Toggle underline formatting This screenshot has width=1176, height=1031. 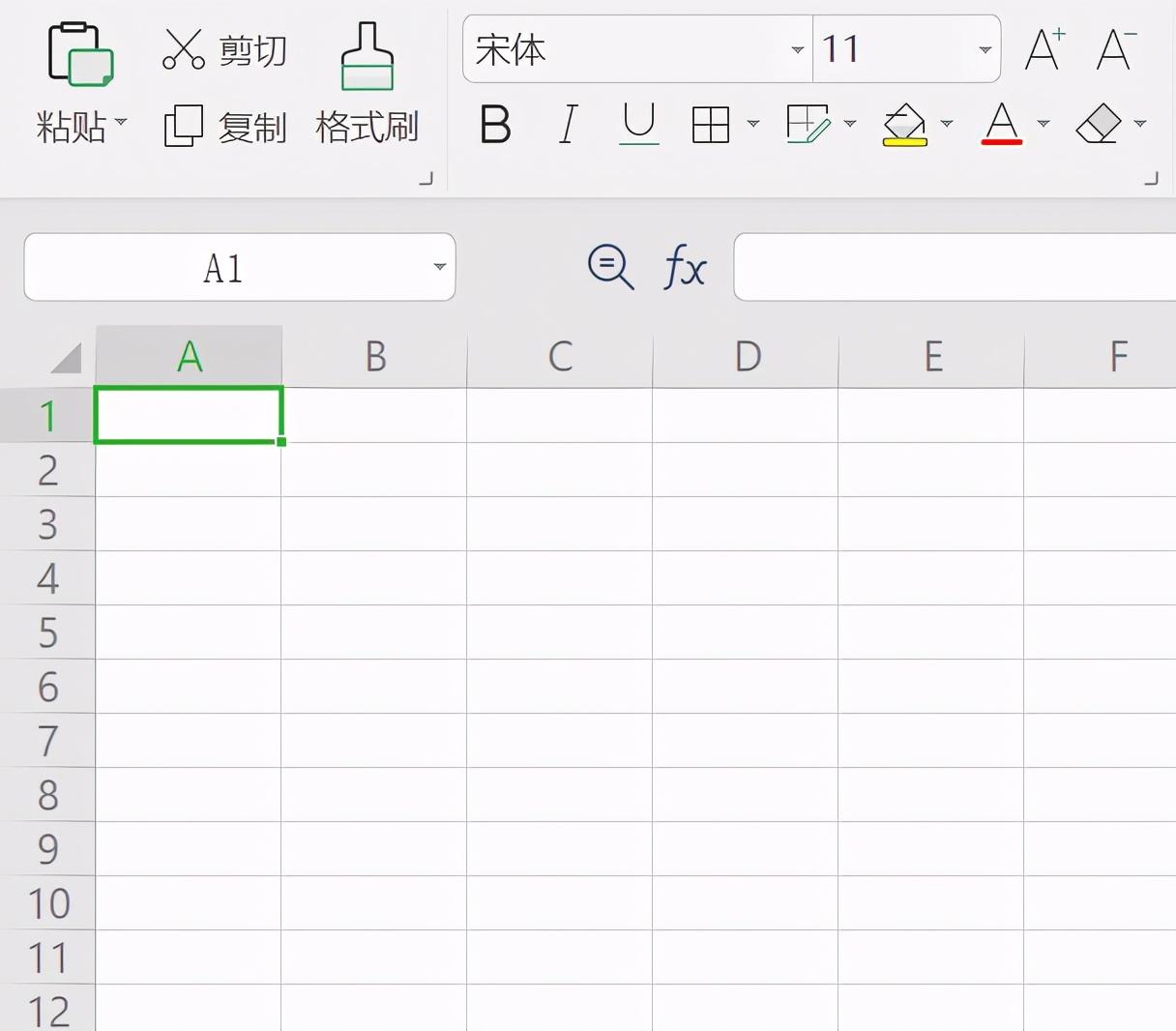(x=638, y=125)
